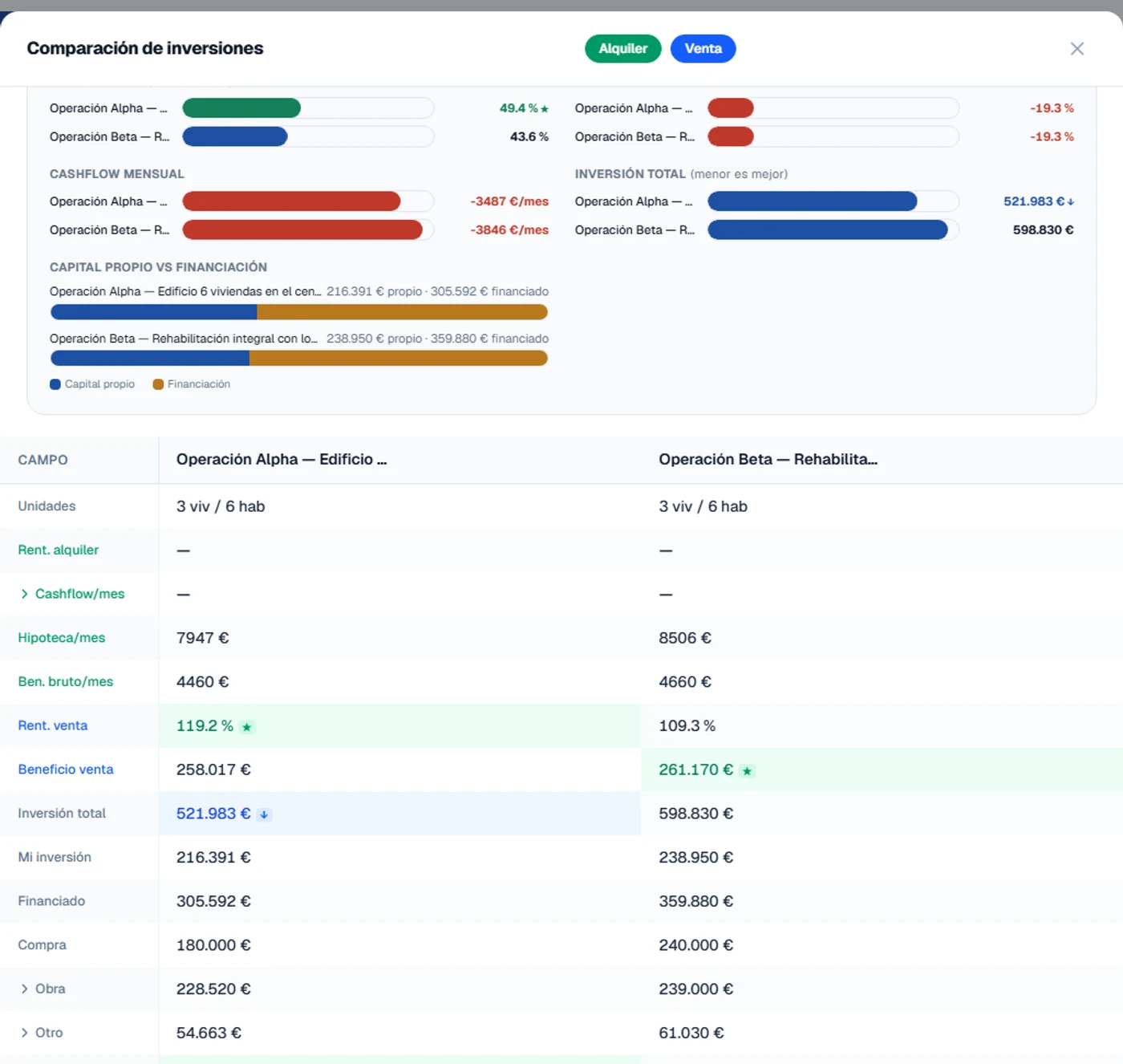The height and width of the screenshot is (1064, 1123).
Task: Click the Beneficio venta field label
Action: (65, 770)
